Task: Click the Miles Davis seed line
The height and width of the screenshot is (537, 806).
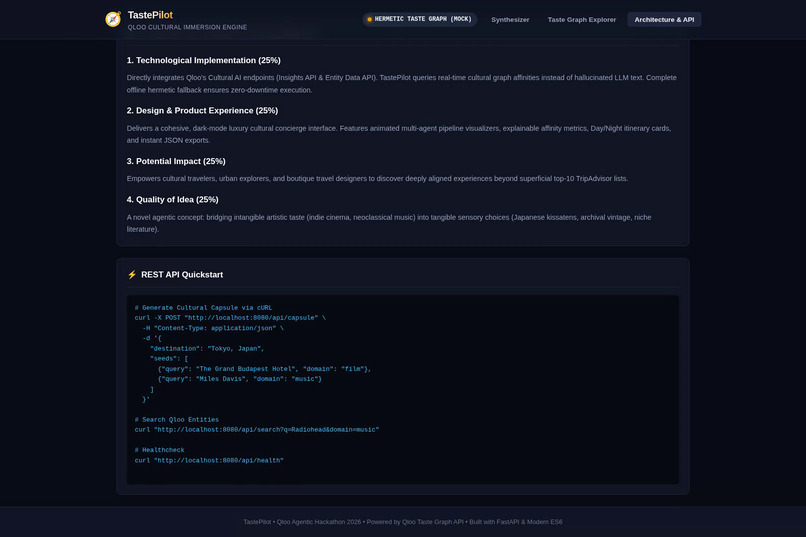Action: (x=240, y=379)
